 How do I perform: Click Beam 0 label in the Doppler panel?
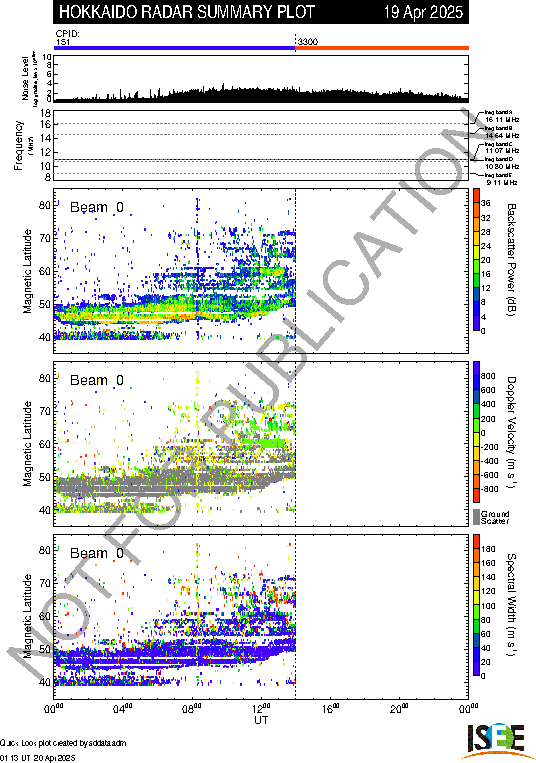(97, 380)
